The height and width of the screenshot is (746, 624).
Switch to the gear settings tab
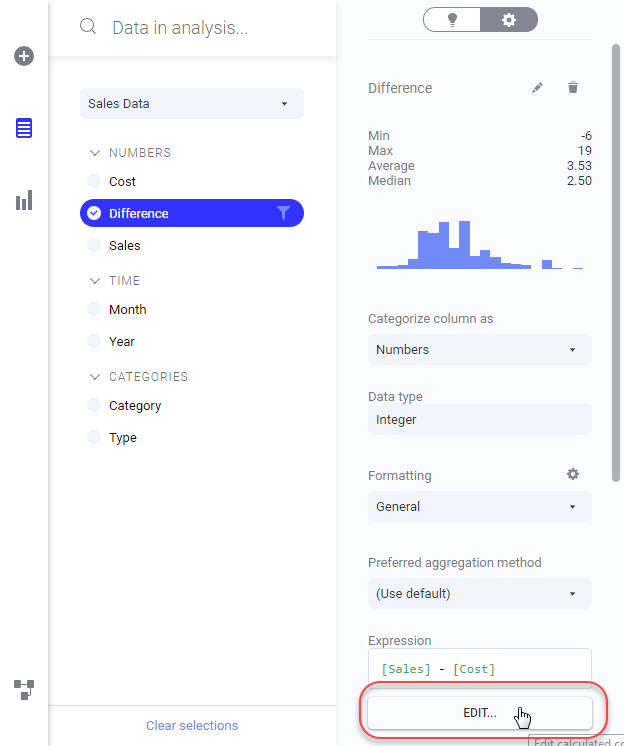(x=509, y=19)
